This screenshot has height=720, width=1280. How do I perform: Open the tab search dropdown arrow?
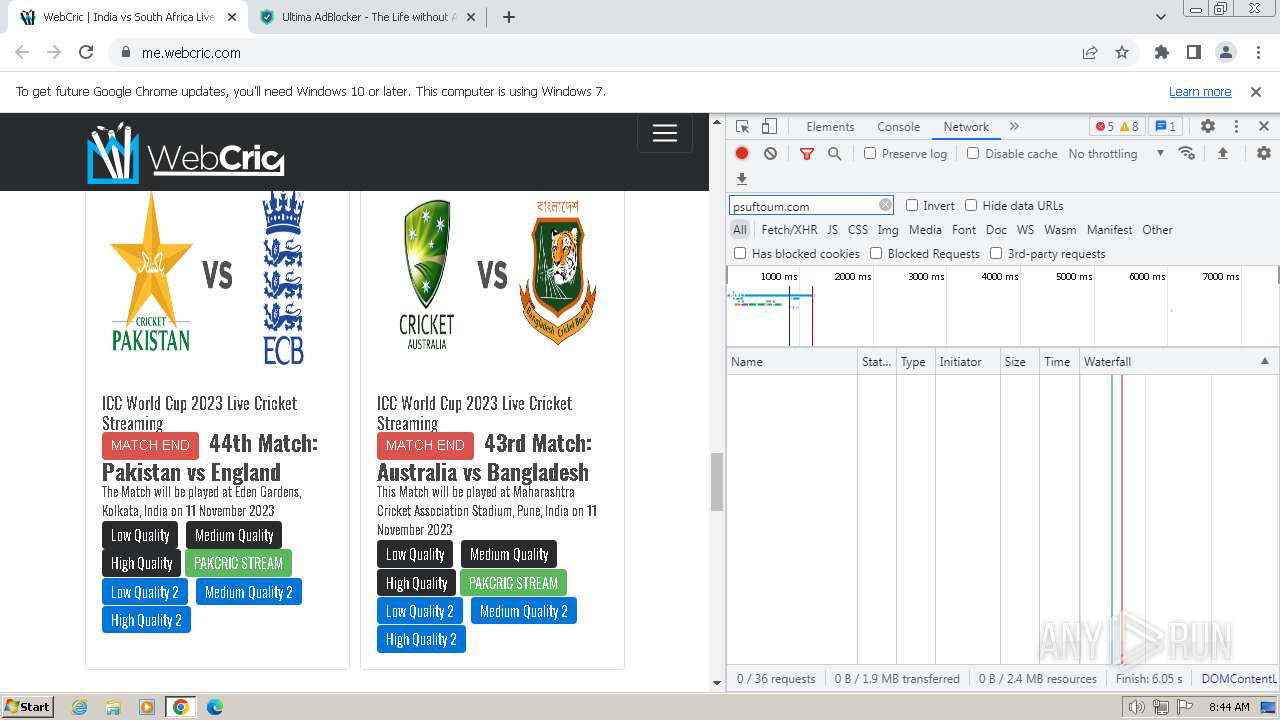1161,16
